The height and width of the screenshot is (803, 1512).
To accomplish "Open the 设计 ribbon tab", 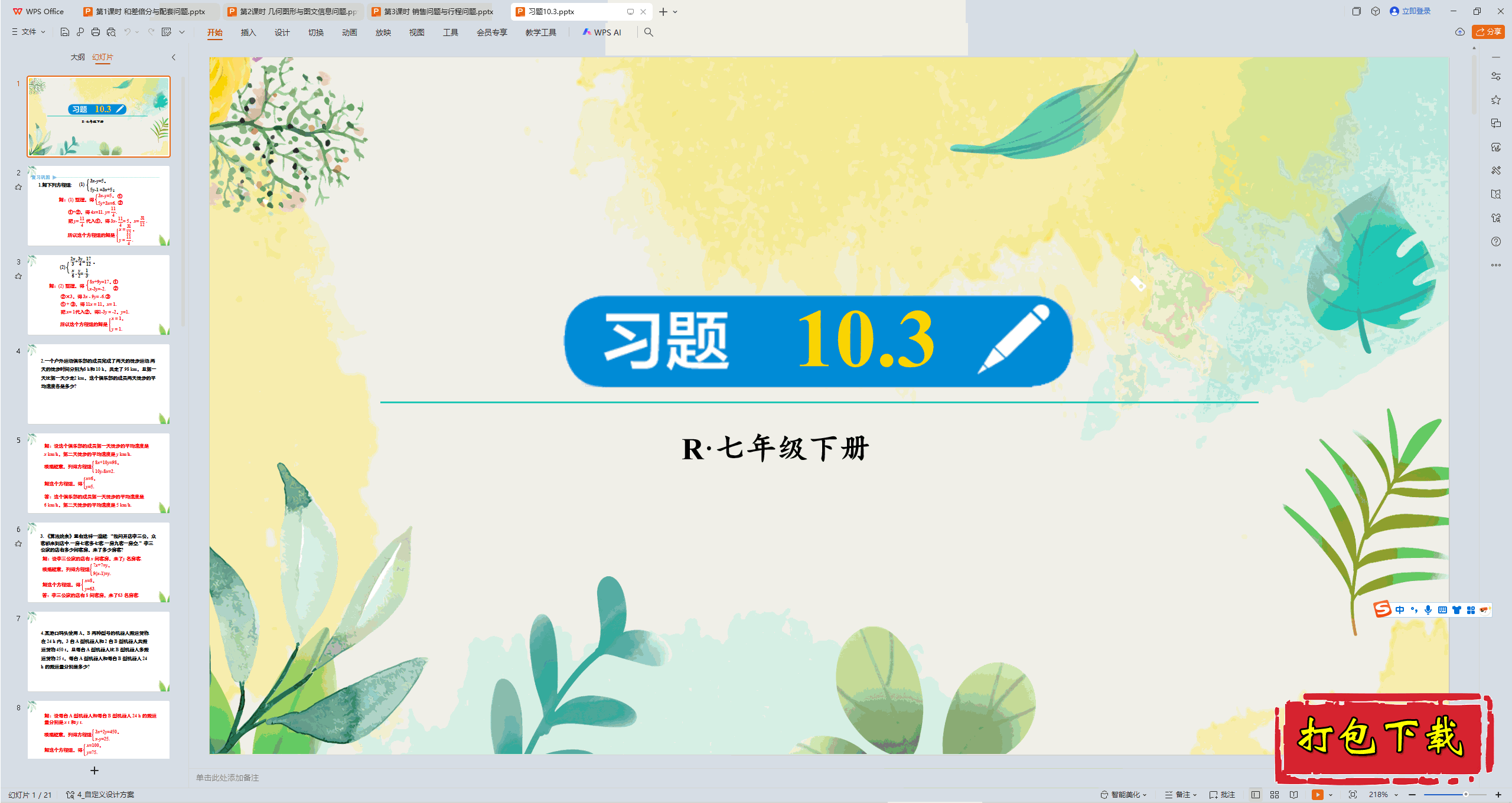I will [282, 32].
